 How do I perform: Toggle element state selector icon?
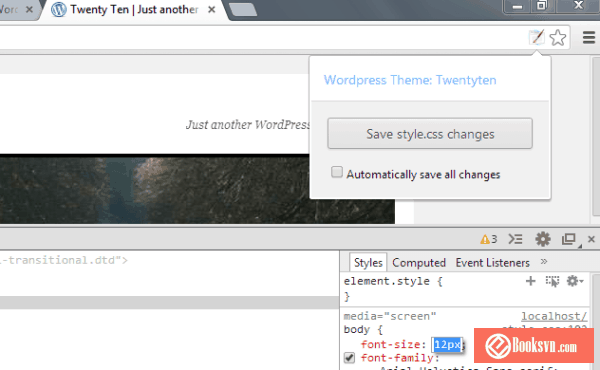(x=552, y=281)
